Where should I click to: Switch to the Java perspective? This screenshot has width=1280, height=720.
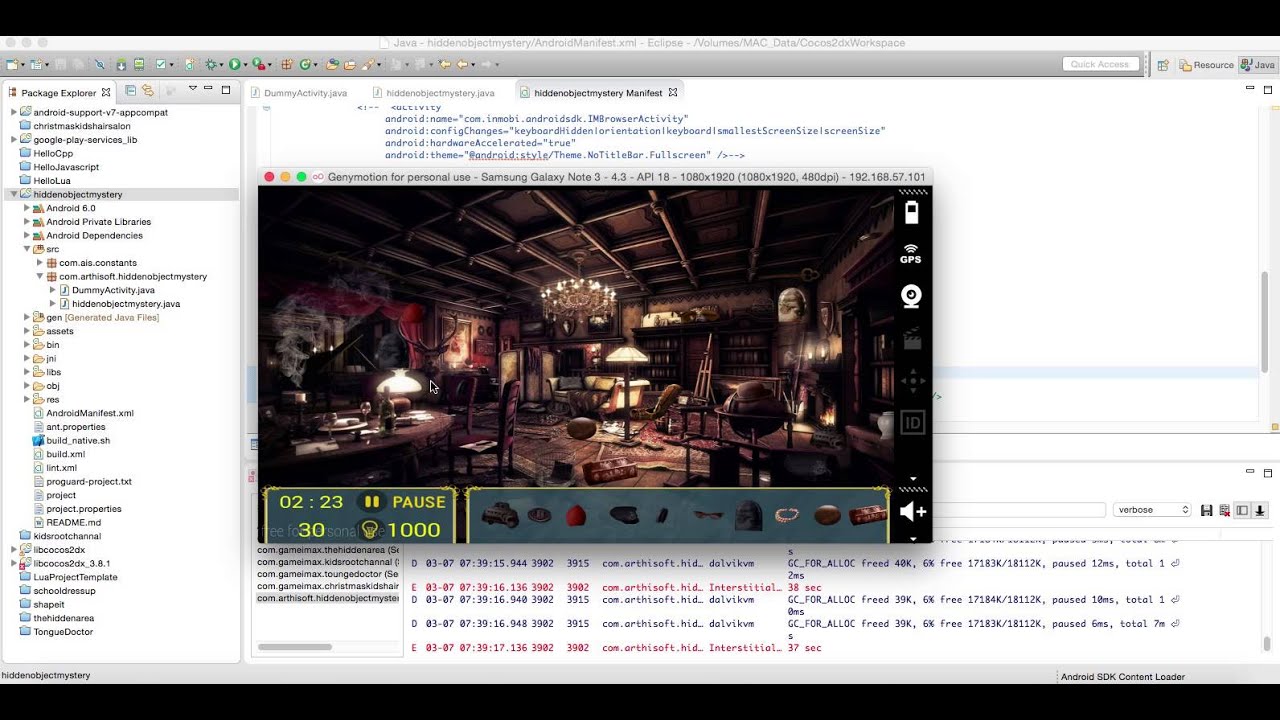[1258, 65]
